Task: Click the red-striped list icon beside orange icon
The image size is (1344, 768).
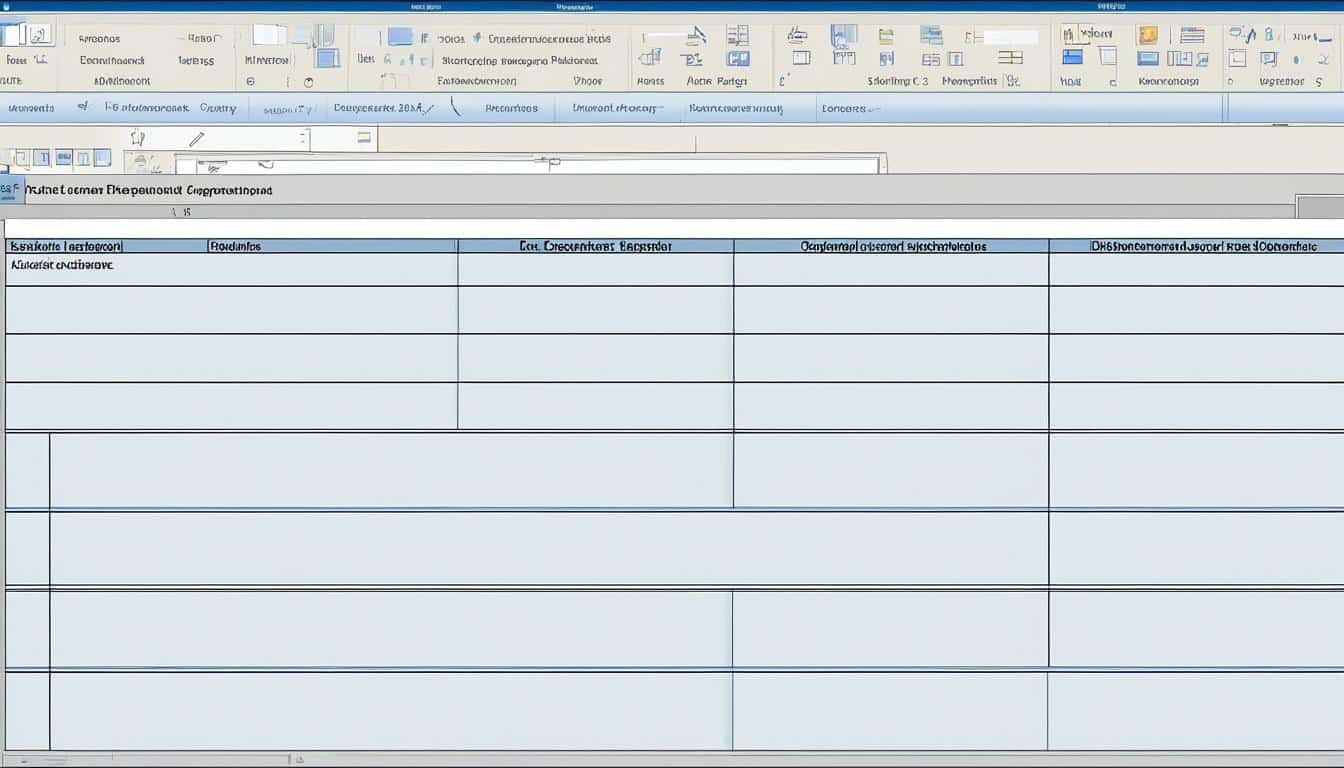Action: pyautogui.click(x=1192, y=35)
